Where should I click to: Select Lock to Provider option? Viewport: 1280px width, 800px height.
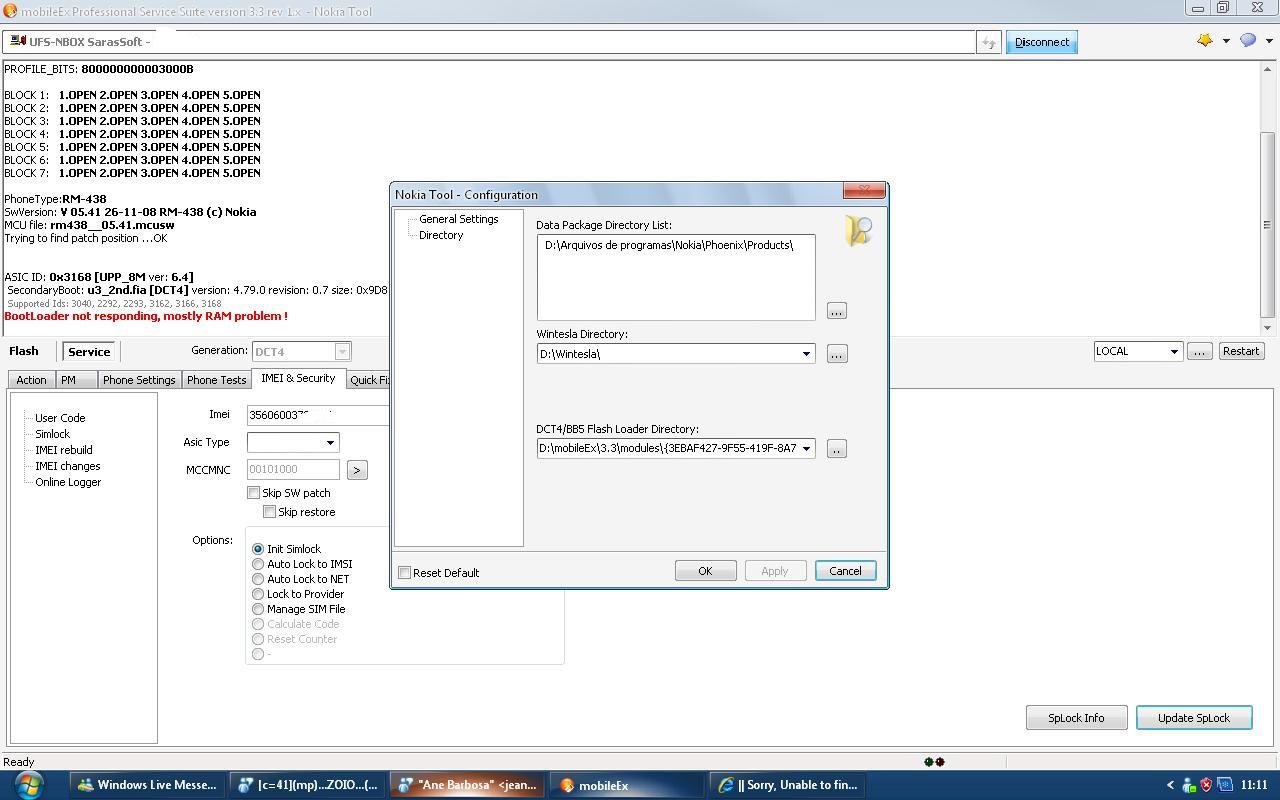(258, 594)
